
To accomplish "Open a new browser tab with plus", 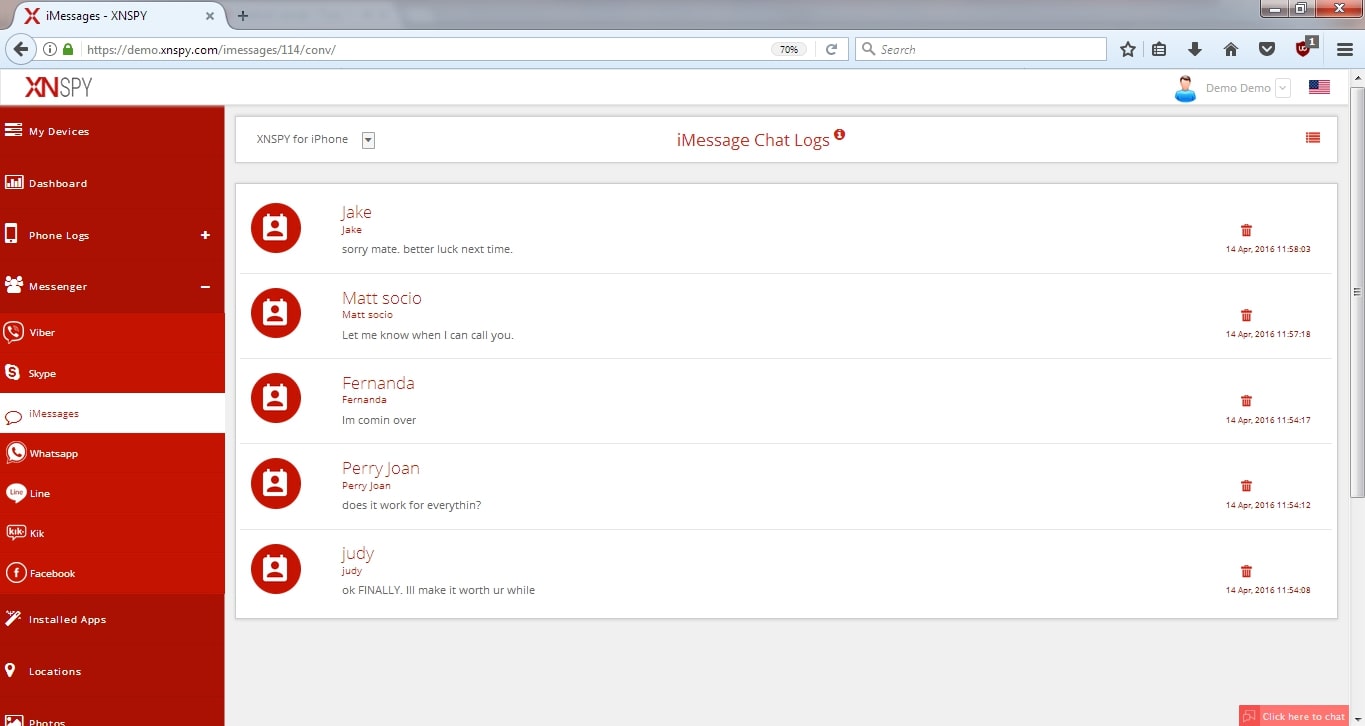I will tap(243, 15).
